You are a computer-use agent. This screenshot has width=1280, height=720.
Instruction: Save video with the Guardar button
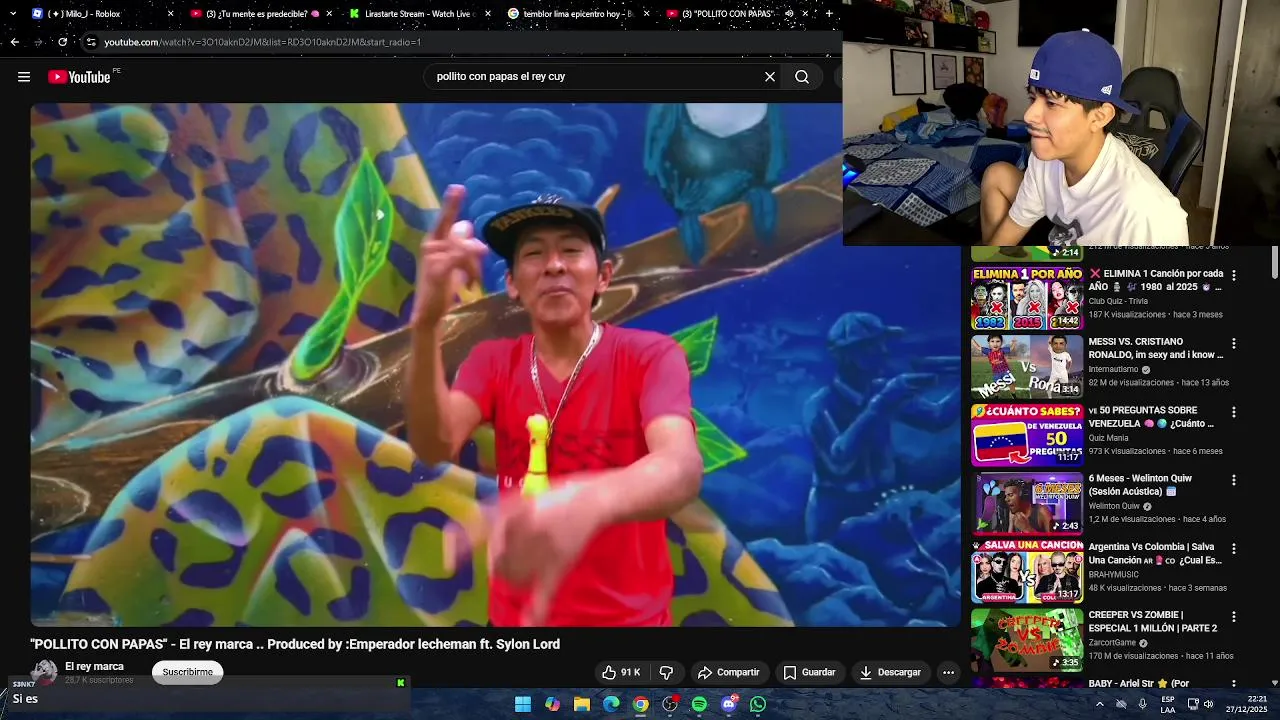click(x=809, y=672)
